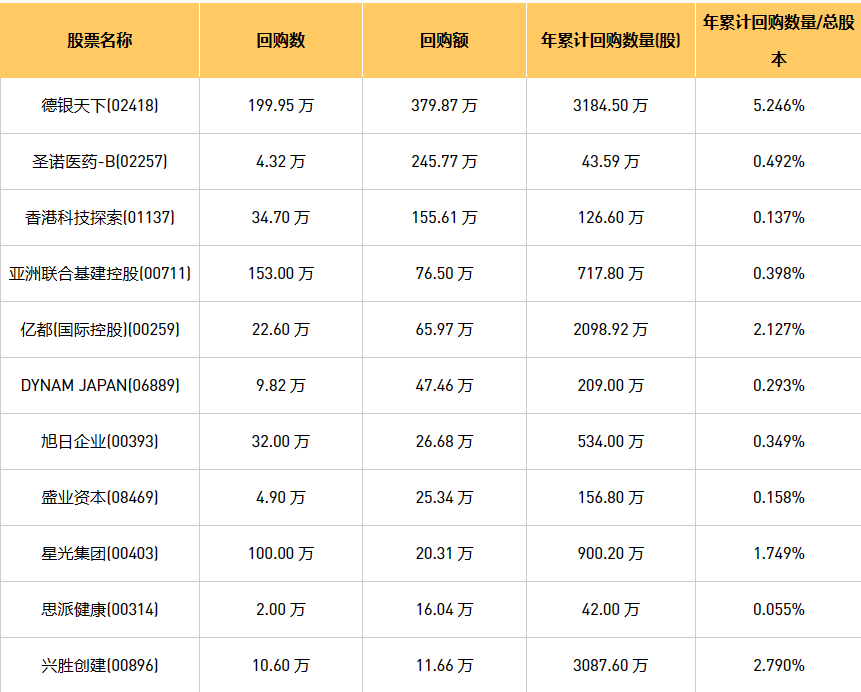Select stock name 亿都(国际控股)(00259)

[x=99, y=330]
